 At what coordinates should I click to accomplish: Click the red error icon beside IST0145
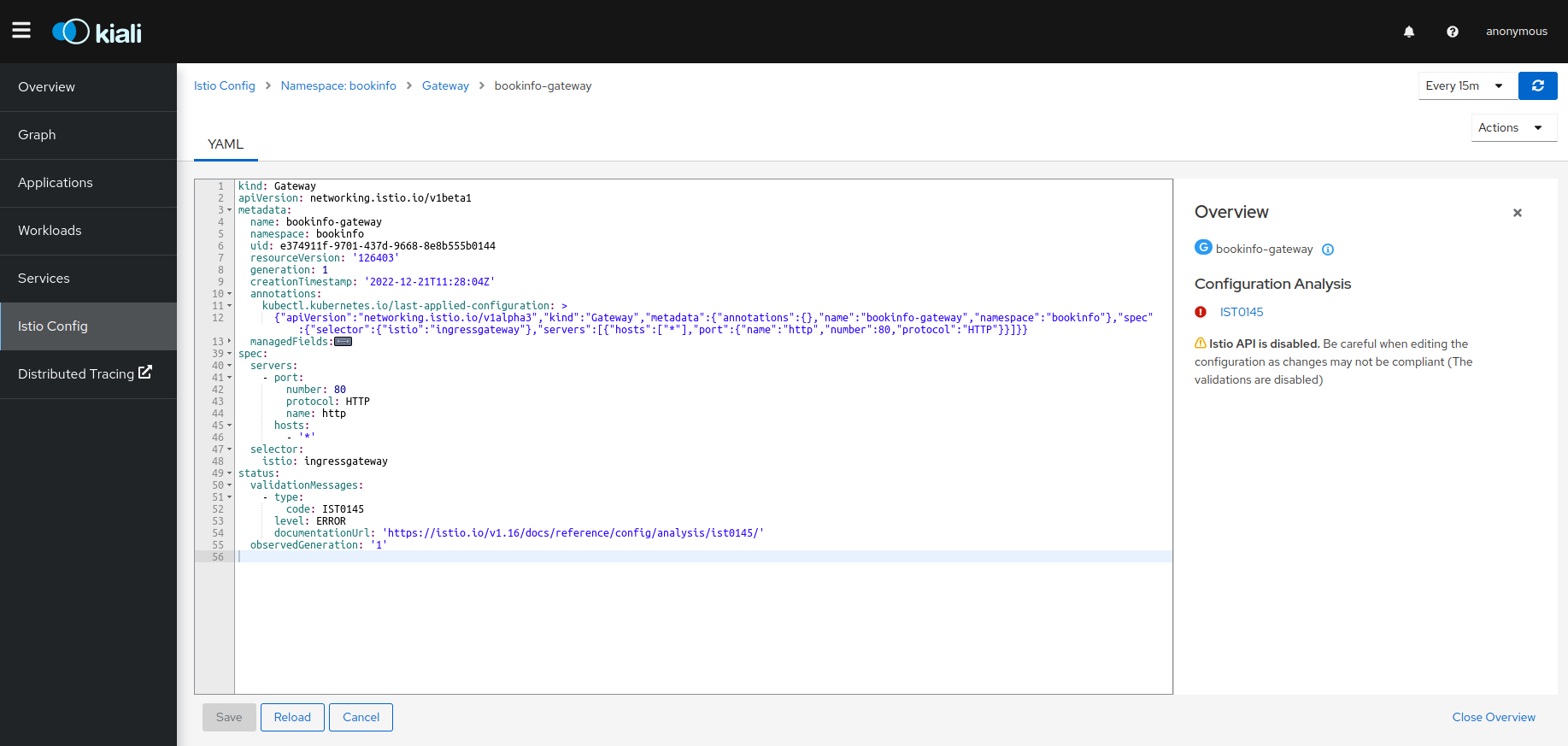click(x=1201, y=313)
